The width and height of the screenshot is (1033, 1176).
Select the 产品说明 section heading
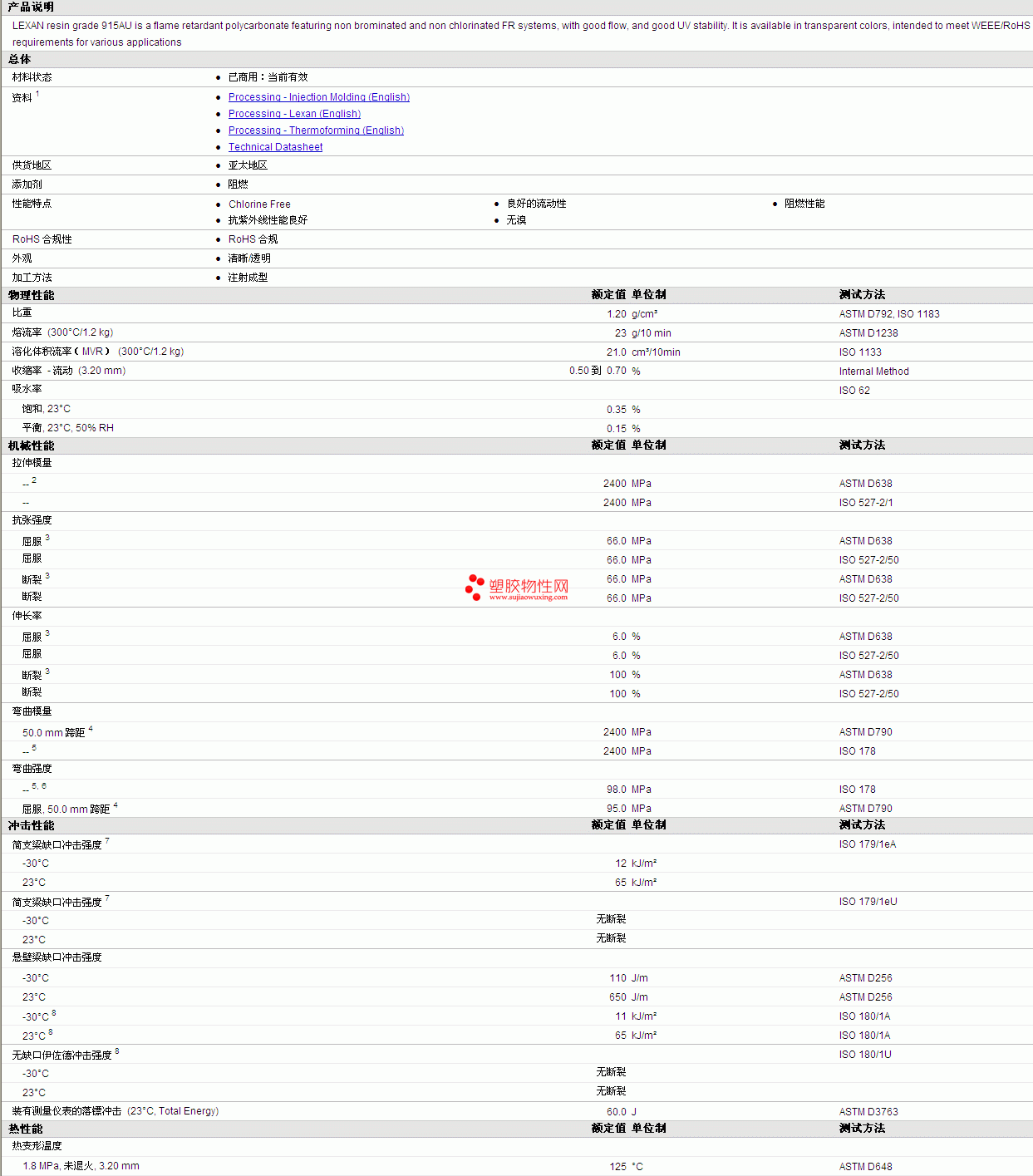(x=31, y=7)
